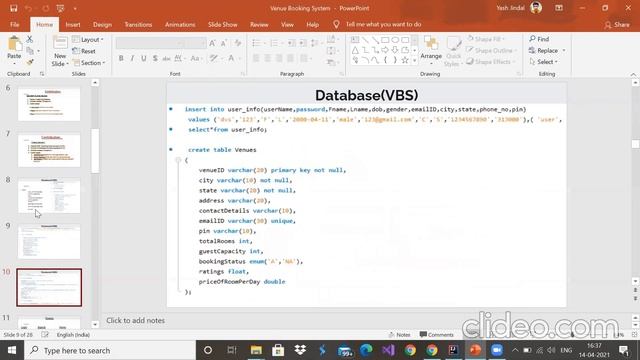Open the Change Case Aa dropdown
The height and width of the screenshot is (360, 640).
point(197,58)
